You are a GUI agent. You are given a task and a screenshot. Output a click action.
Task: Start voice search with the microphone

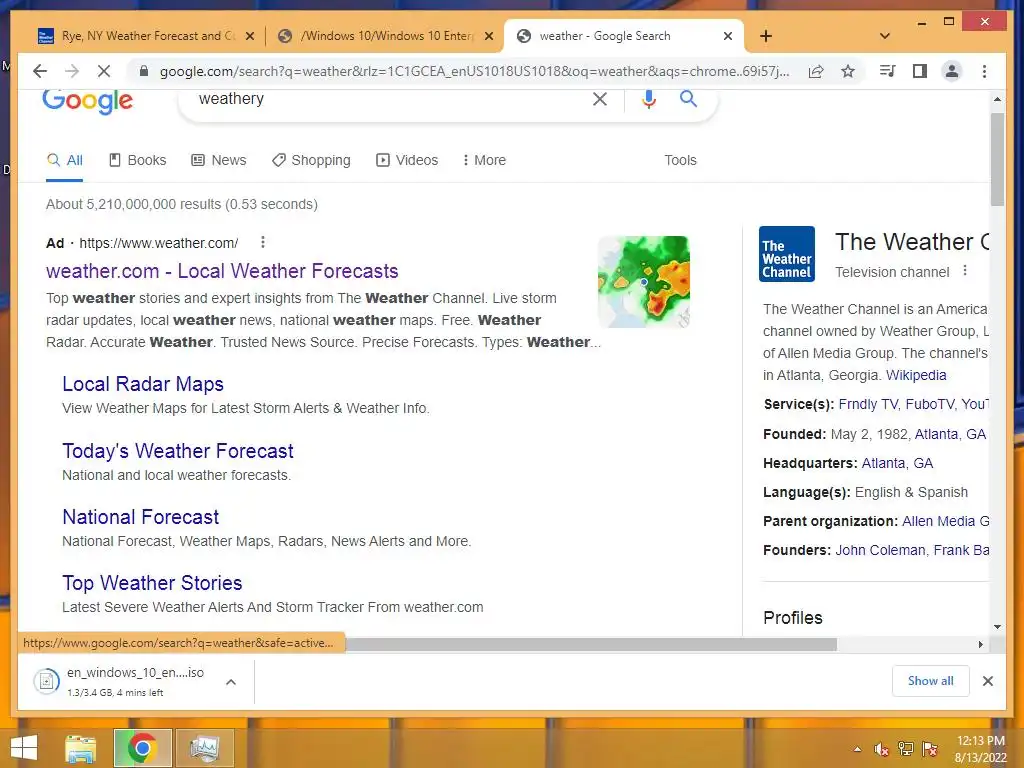648,99
